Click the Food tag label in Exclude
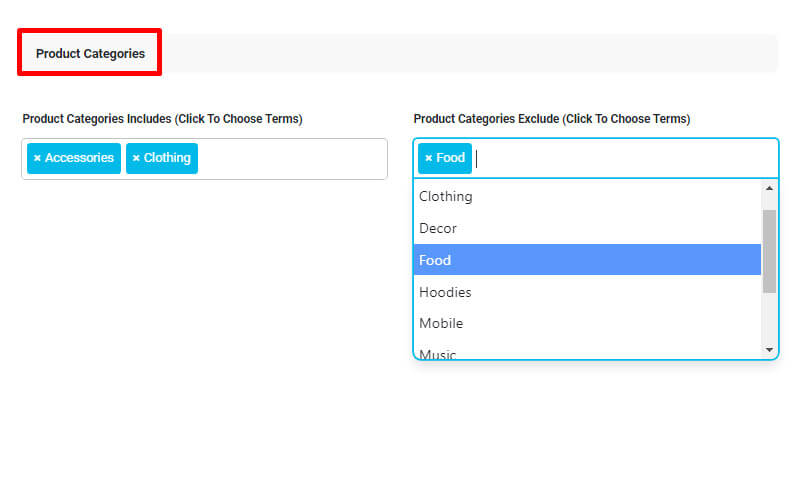Viewport: 808px width, 484px height. (x=450, y=158)
